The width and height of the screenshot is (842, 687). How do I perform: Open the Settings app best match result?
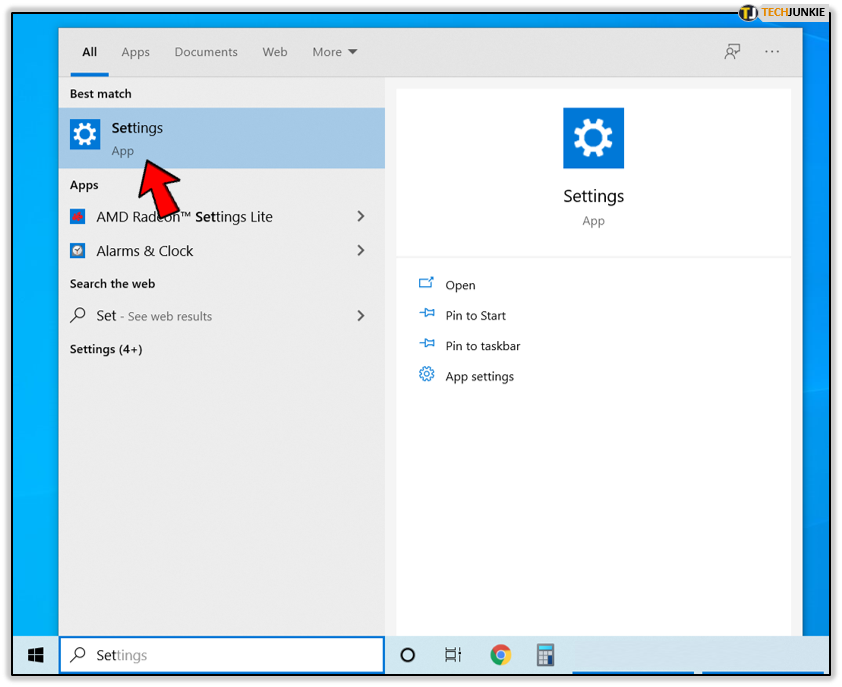(x=222, y=138)
